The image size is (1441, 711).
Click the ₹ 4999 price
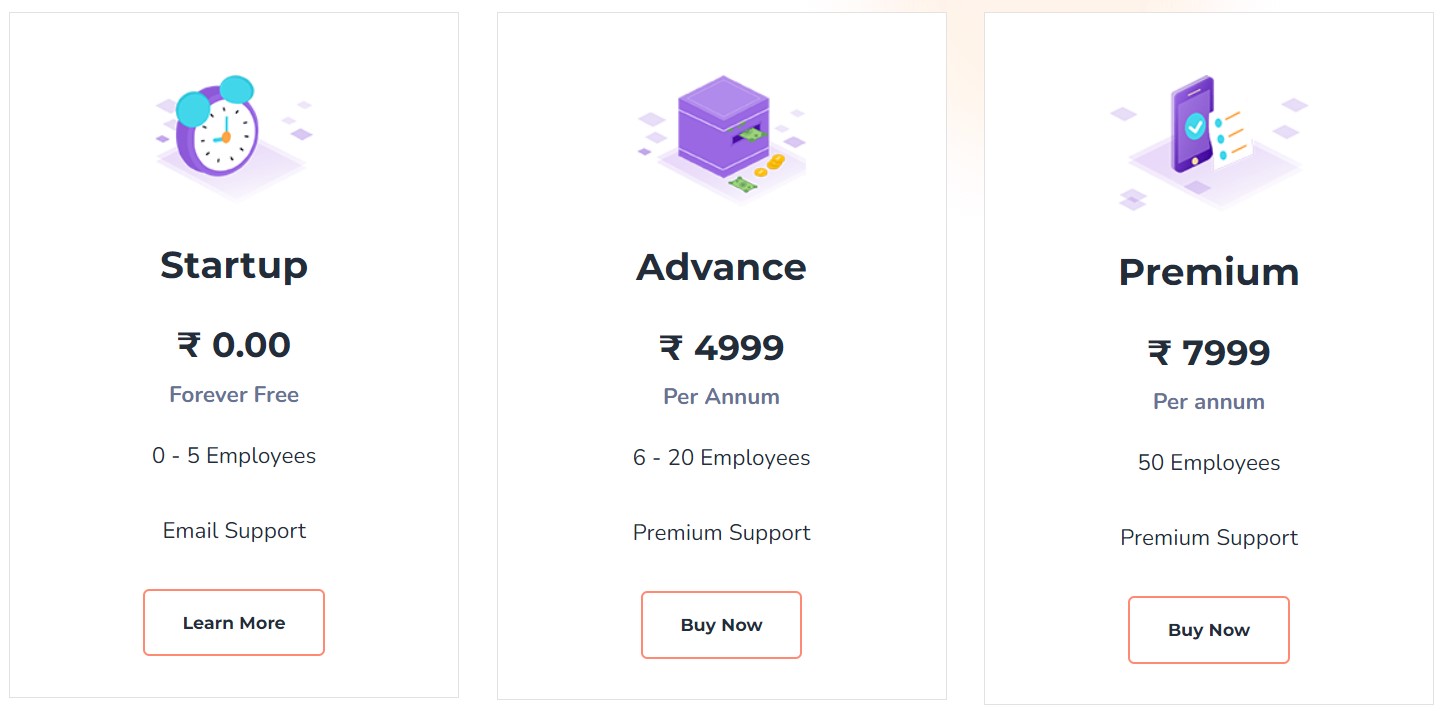pos(721,348)
